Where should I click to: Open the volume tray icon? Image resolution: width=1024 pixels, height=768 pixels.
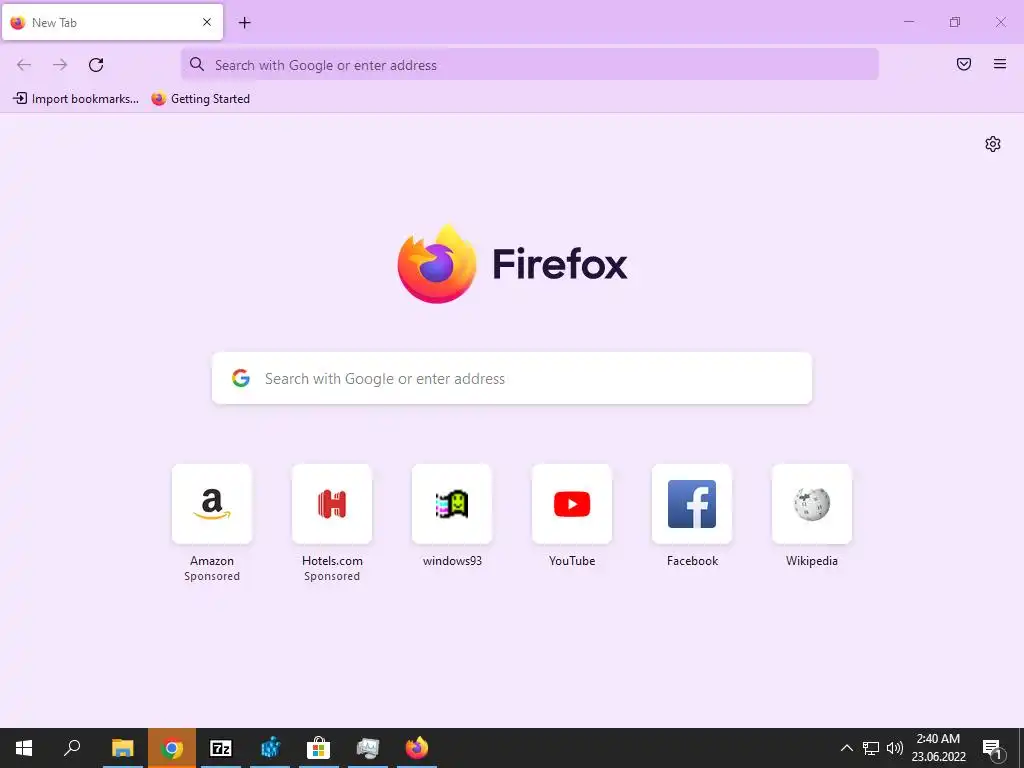point(895,748)
